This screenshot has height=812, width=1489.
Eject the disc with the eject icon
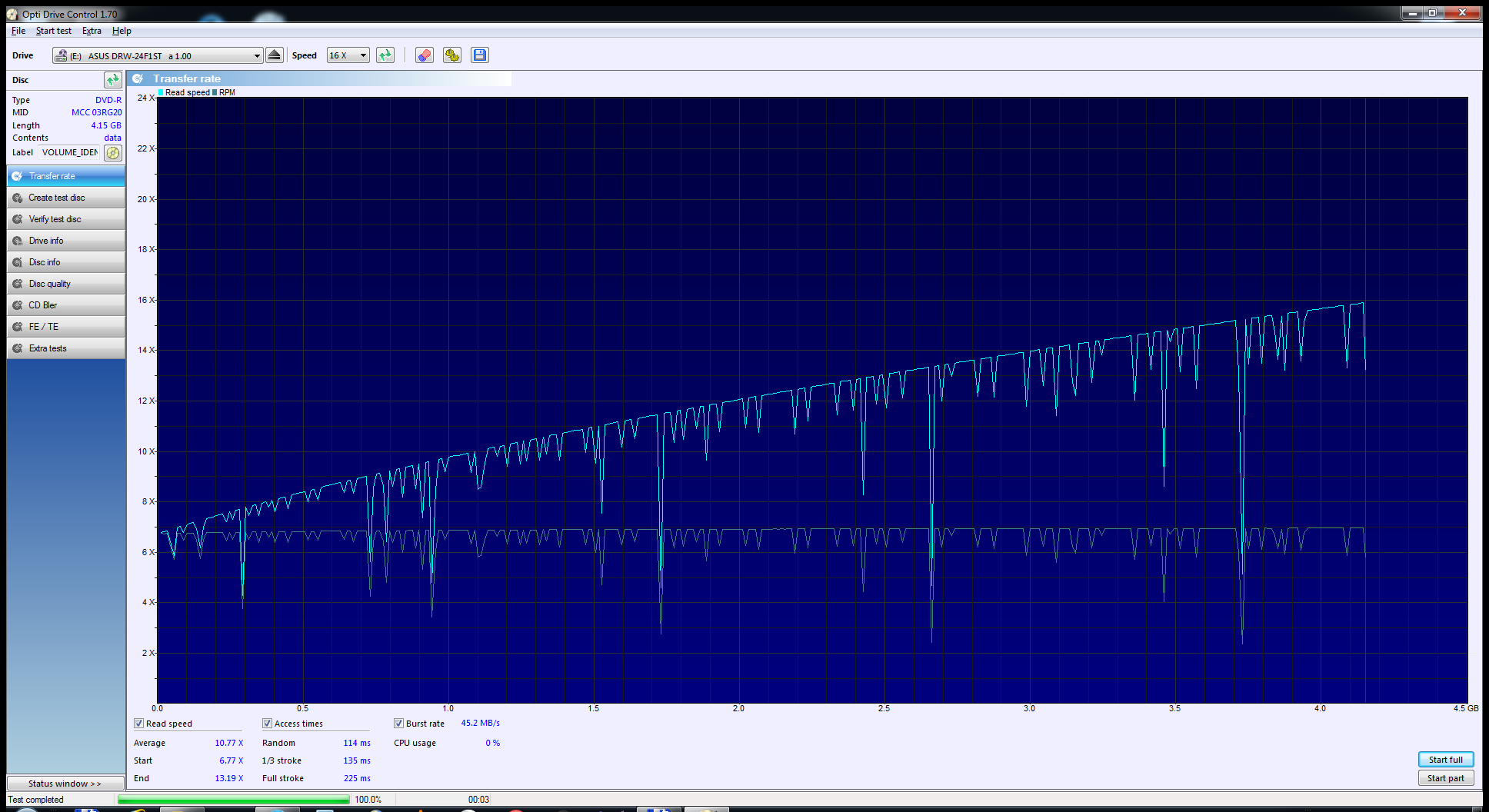(x=275, y=55)
